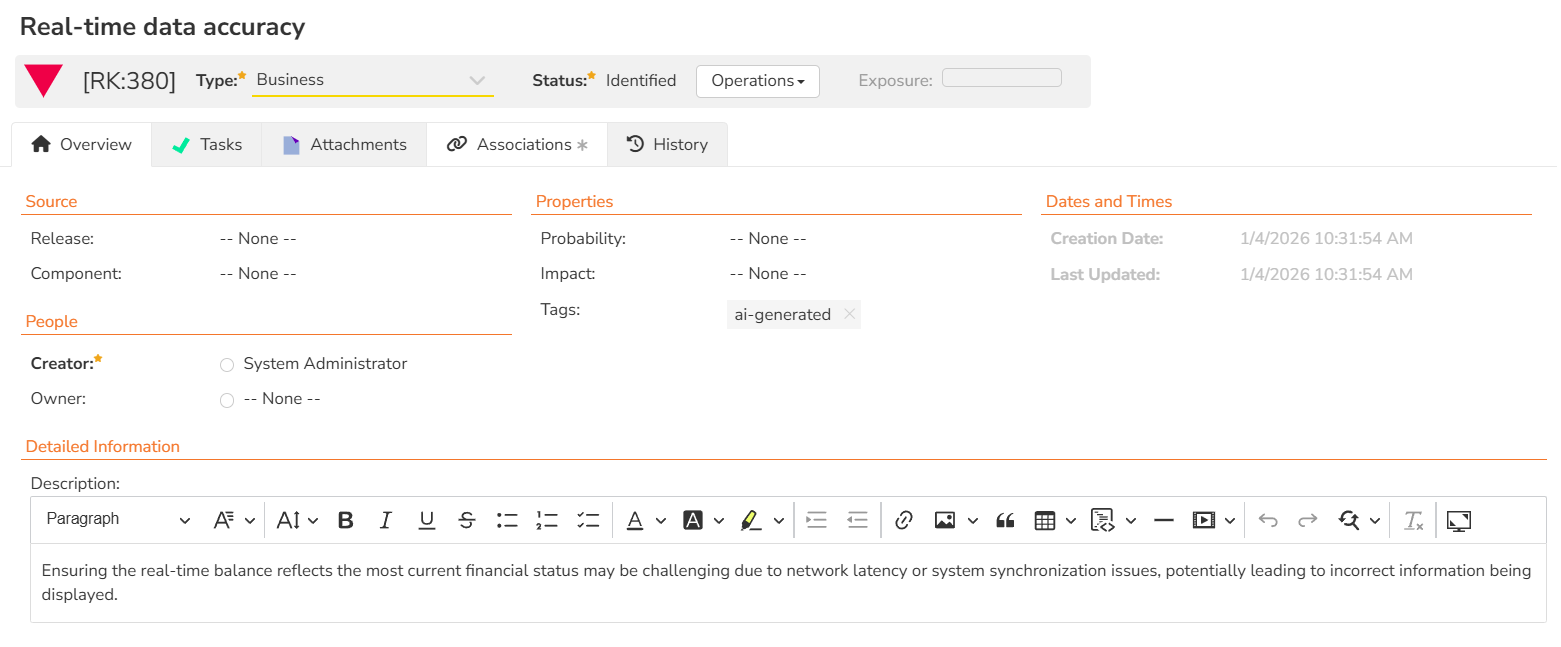This screenshot has height=647, width=1561.
Task: Remove the ai-generated tag
Action: tap(849, 314)
